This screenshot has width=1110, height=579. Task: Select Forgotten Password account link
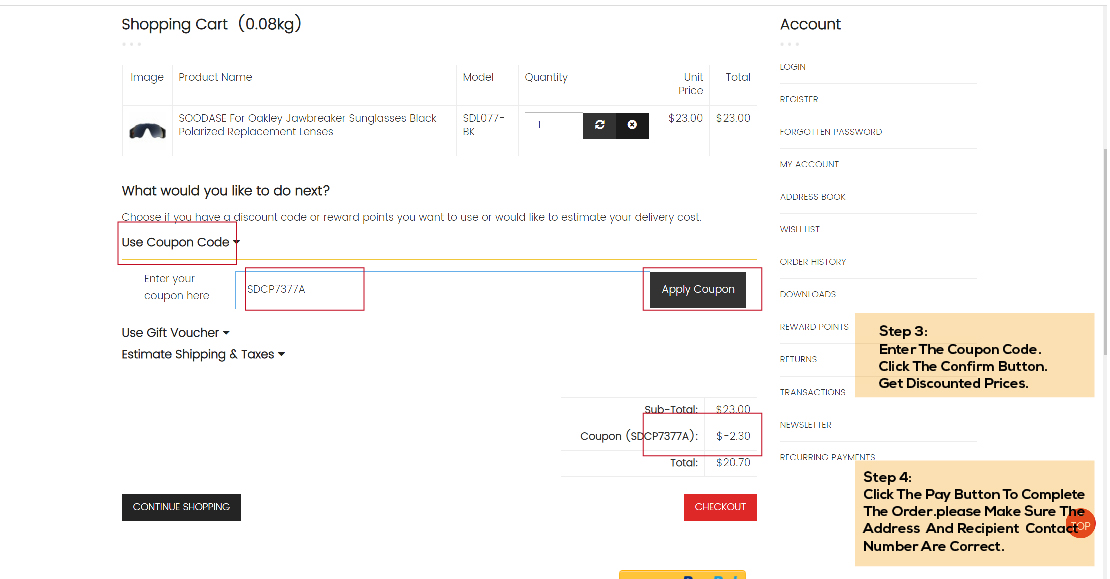[830, 132]
